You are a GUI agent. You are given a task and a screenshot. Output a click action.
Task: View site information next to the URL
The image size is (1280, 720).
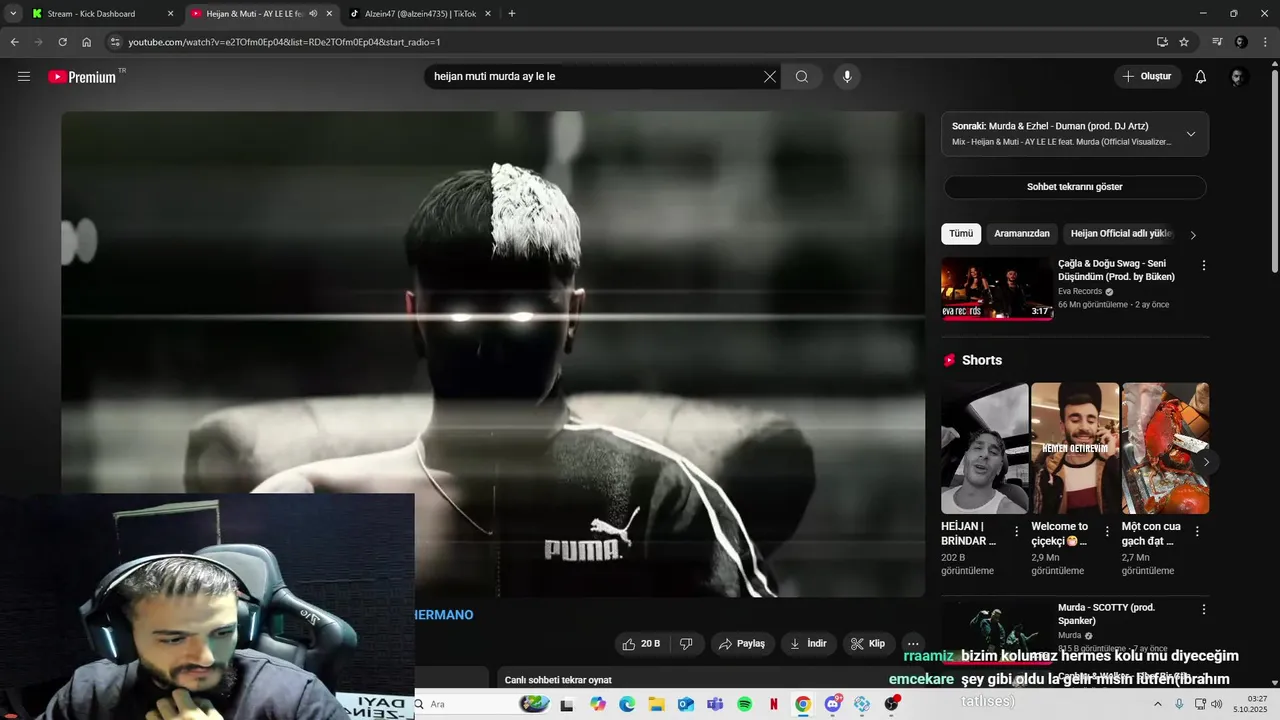pos(115,42)
